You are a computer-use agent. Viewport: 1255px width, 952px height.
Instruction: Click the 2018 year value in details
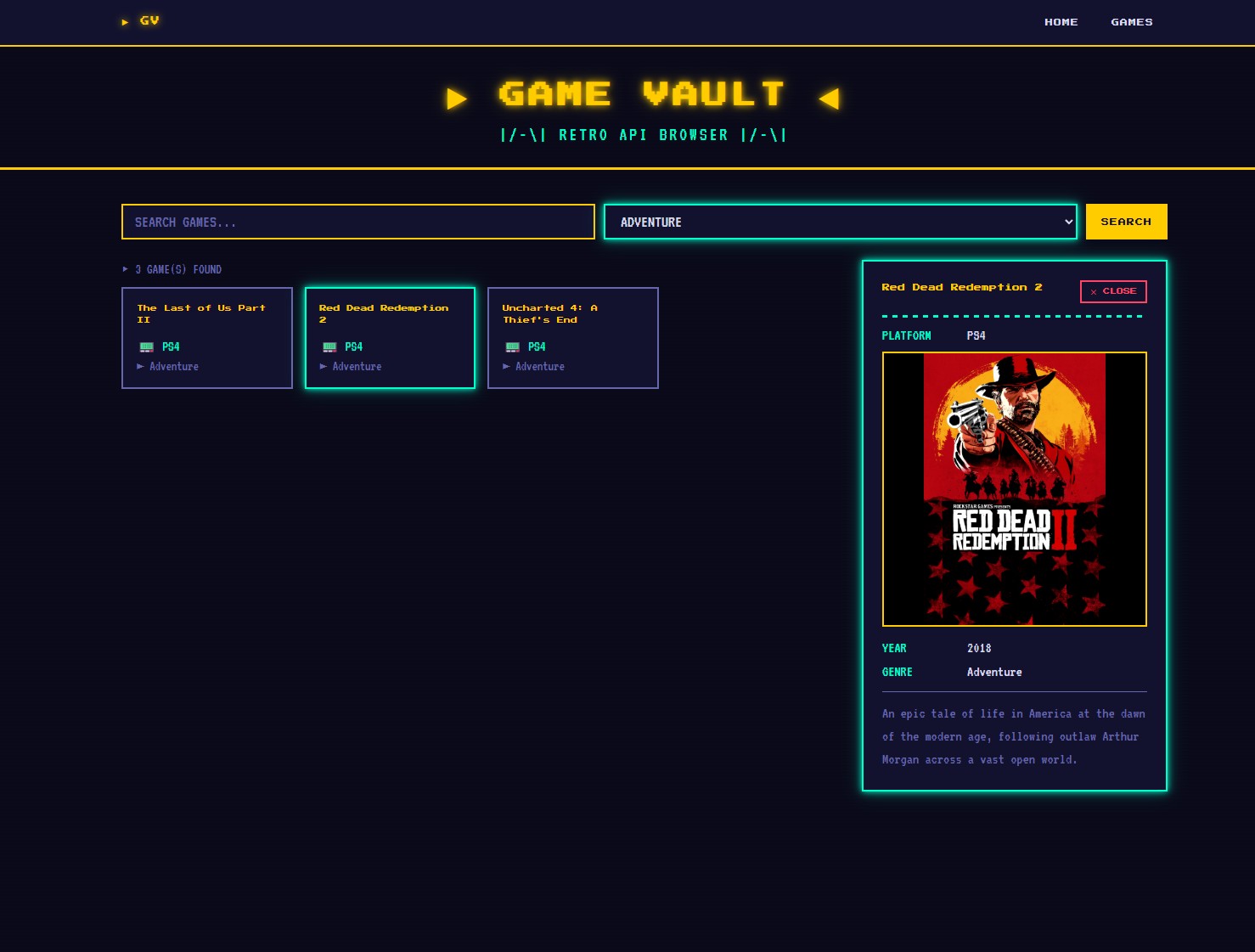pyautogui.click(x=979, y=648)
